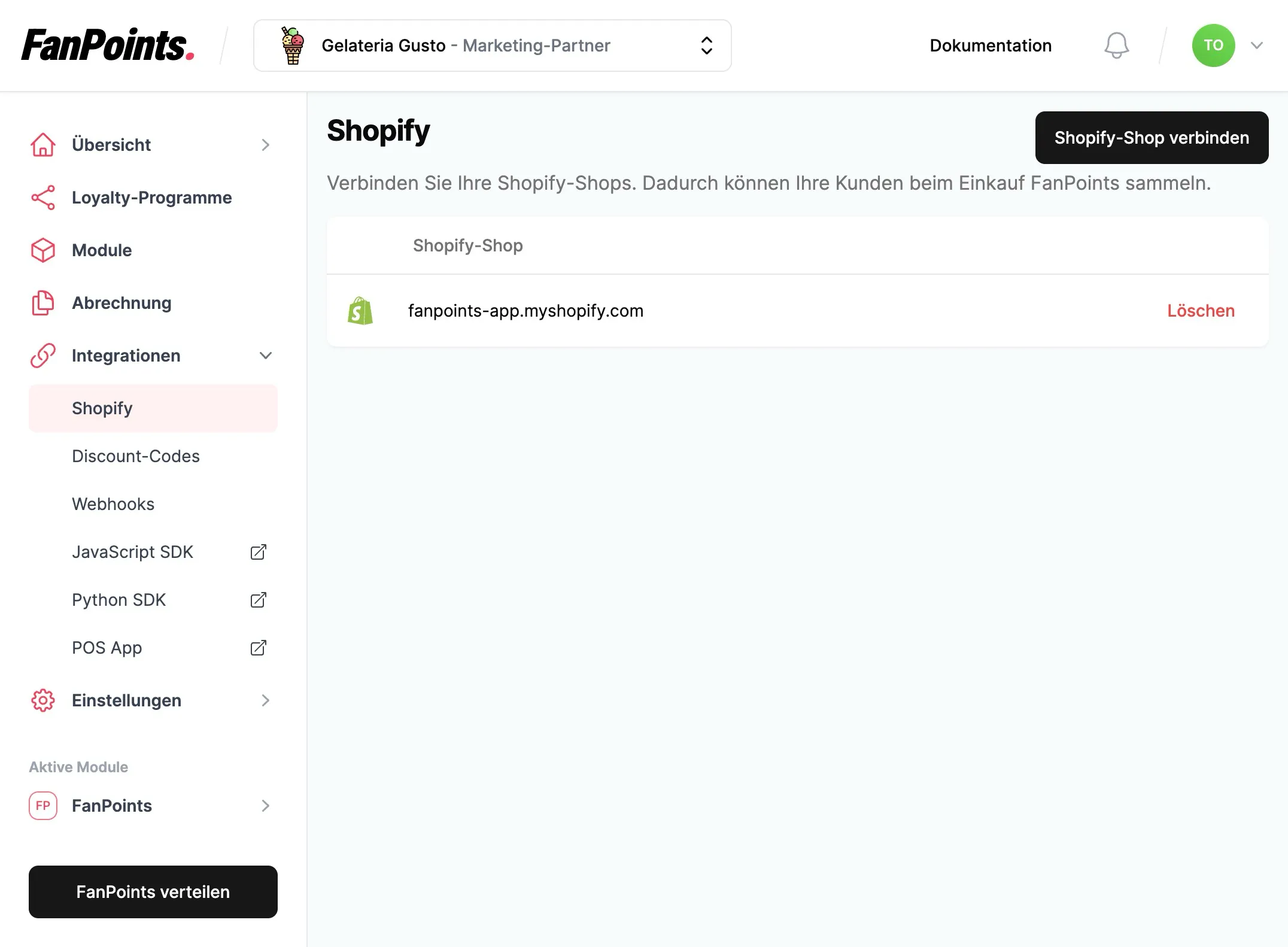Image resolution: width=1288 pixels, height=947 pixels.
Task: Select the Shopify submenu item
Action: (x=153, y=408)
